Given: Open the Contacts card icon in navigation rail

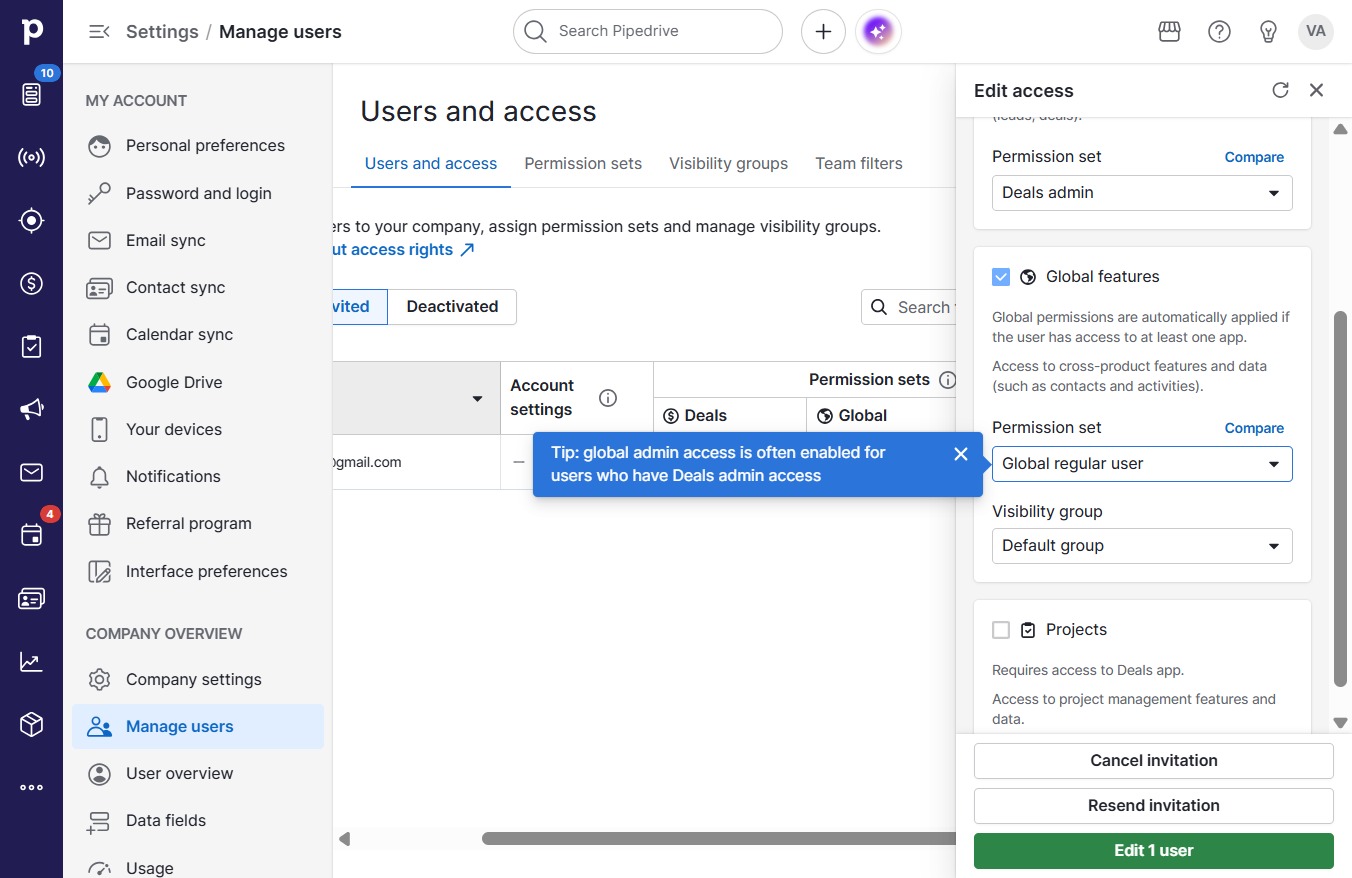Looking at the screenshot, I should coord(32,598).
